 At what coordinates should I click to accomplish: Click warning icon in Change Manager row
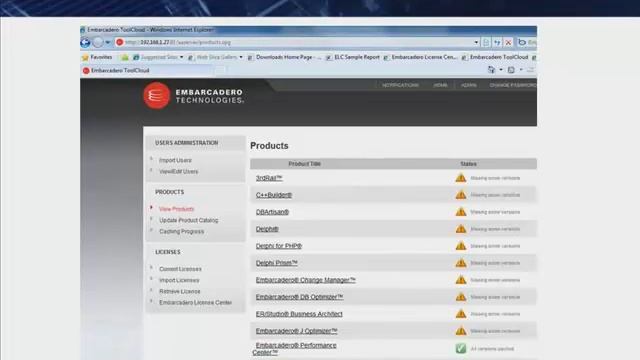point(461,280)
